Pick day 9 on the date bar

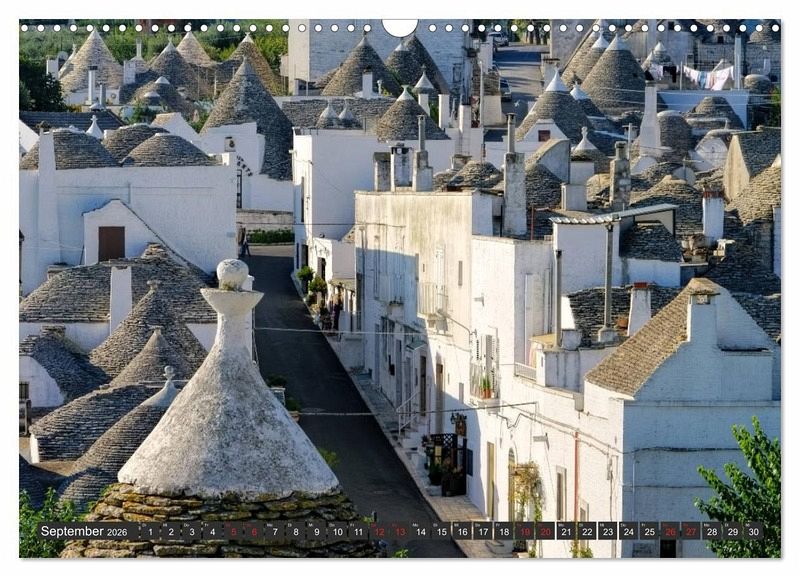click(x=316, y=532)
